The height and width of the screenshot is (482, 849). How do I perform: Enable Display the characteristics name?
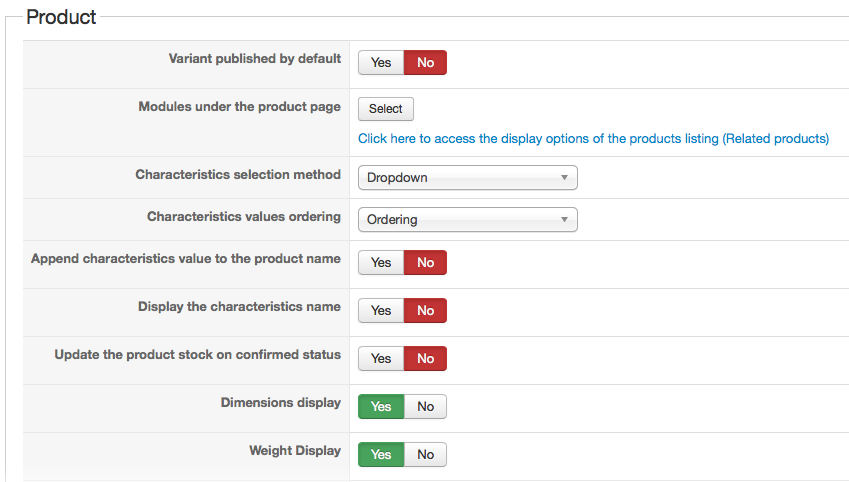(381, 311)
